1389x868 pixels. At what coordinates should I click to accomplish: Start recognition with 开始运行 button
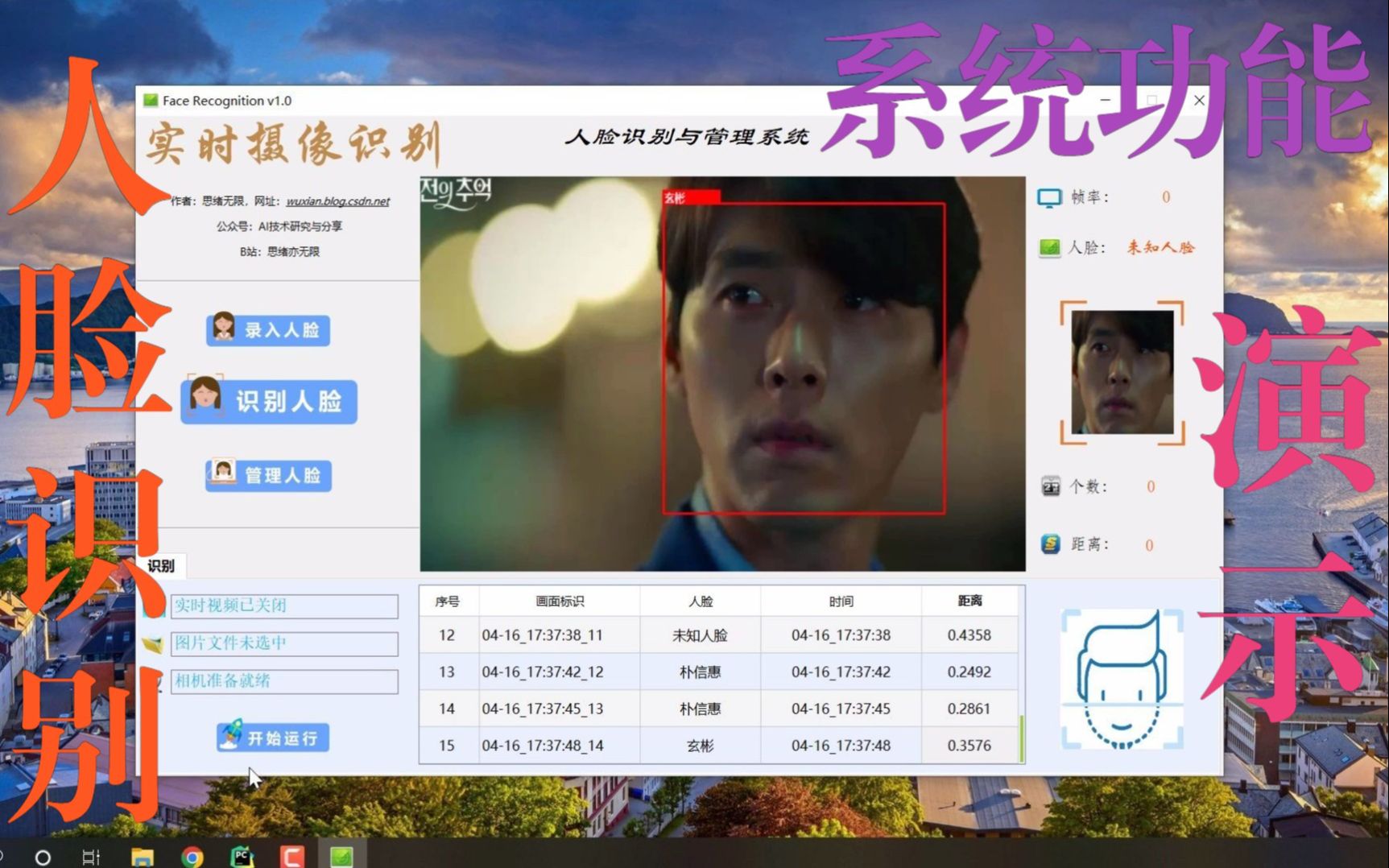[272, 738]
